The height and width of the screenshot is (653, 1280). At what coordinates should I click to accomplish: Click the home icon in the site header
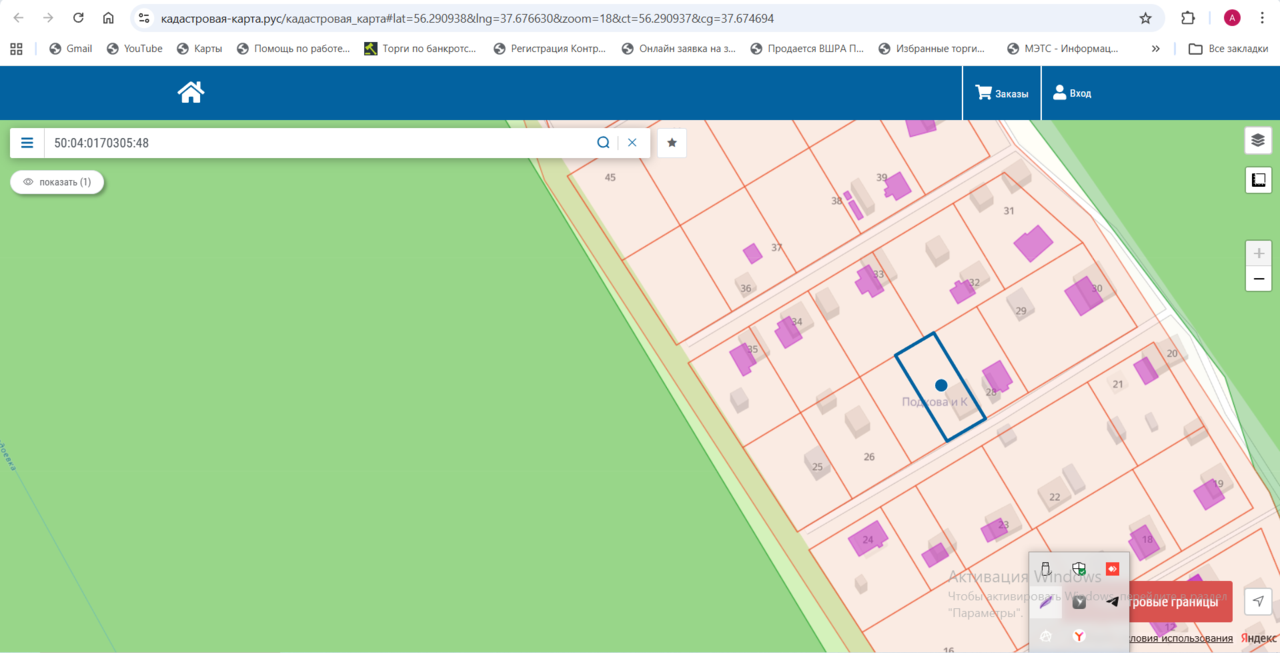191,93
